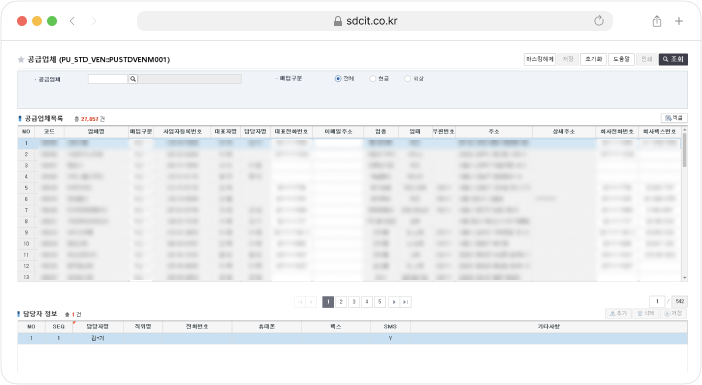Click the 회사전화번호 column header

617,132
